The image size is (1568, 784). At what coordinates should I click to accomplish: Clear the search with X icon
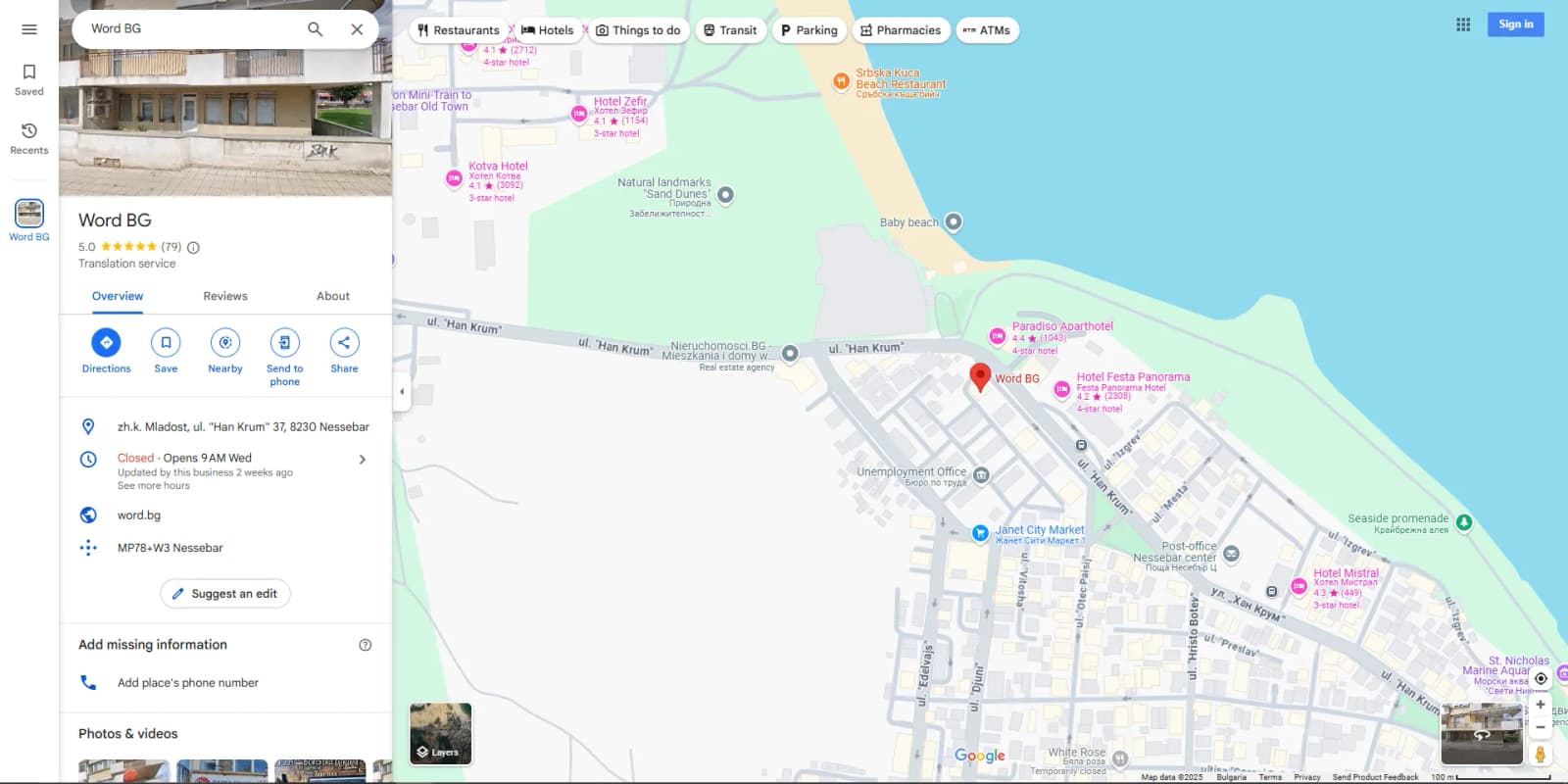(357, 29)
